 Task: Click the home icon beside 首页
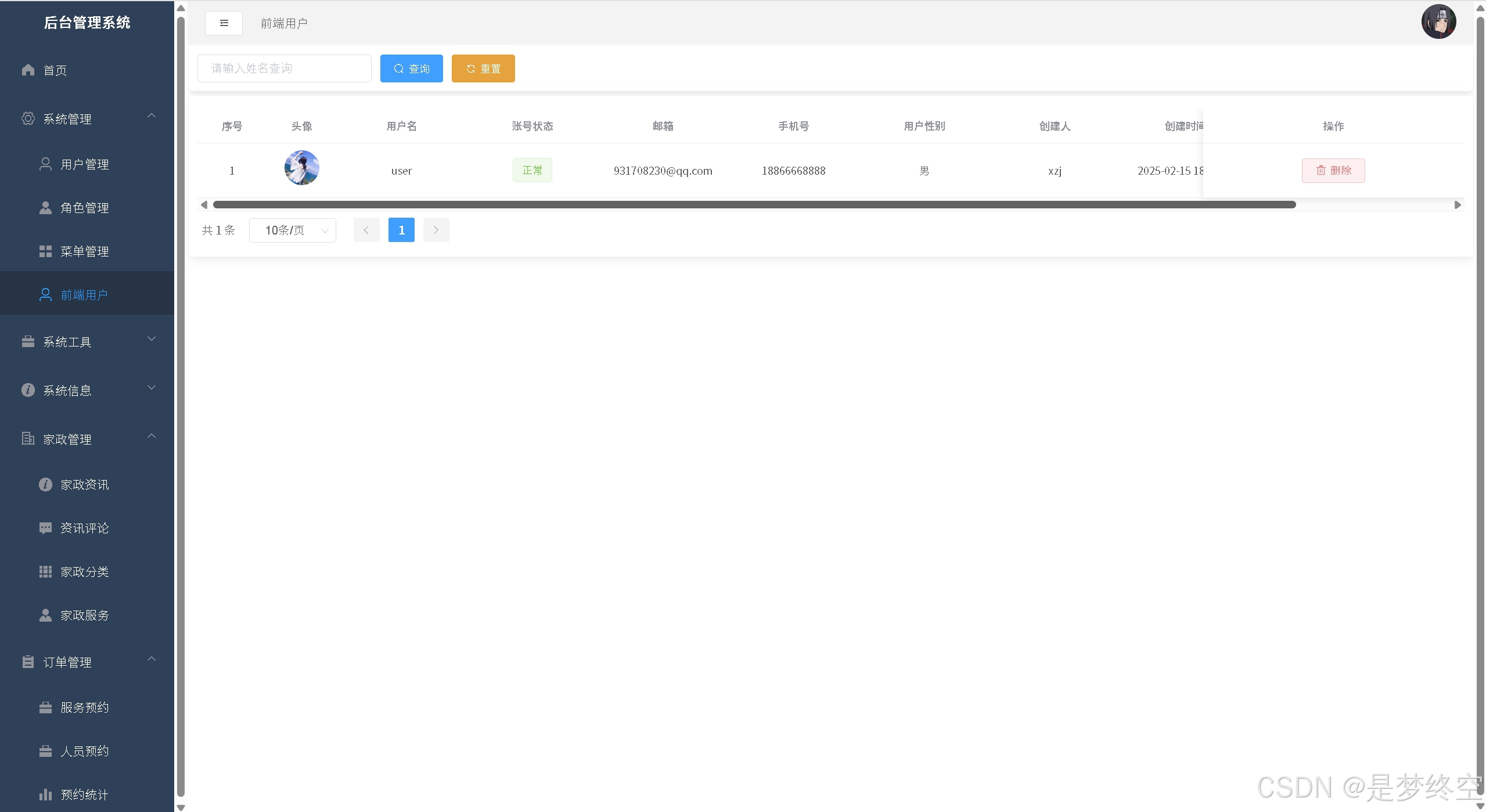tap(28, 70)
